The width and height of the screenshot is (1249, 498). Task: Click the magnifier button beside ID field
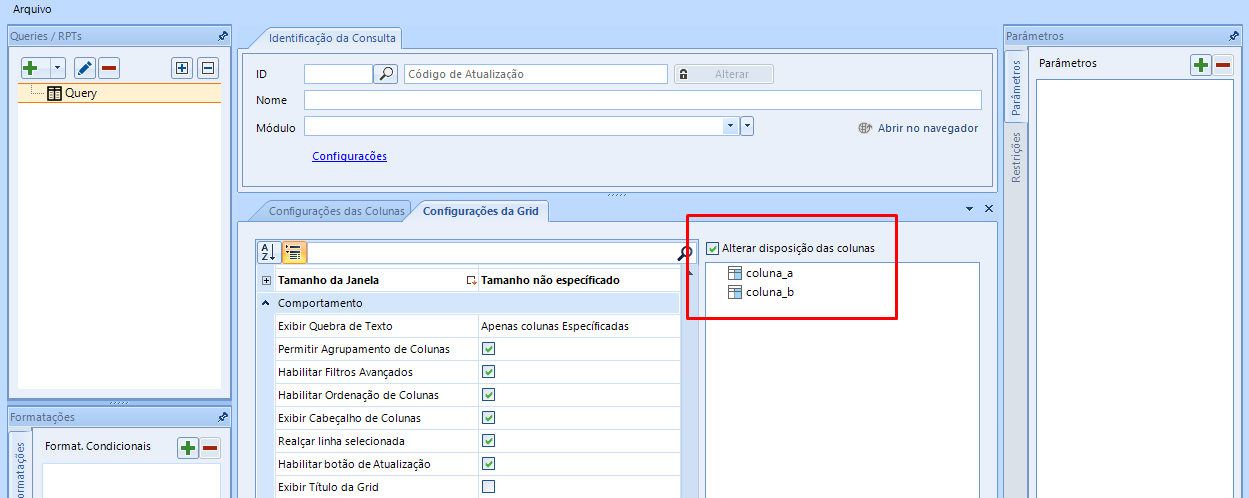pos(385,74)
